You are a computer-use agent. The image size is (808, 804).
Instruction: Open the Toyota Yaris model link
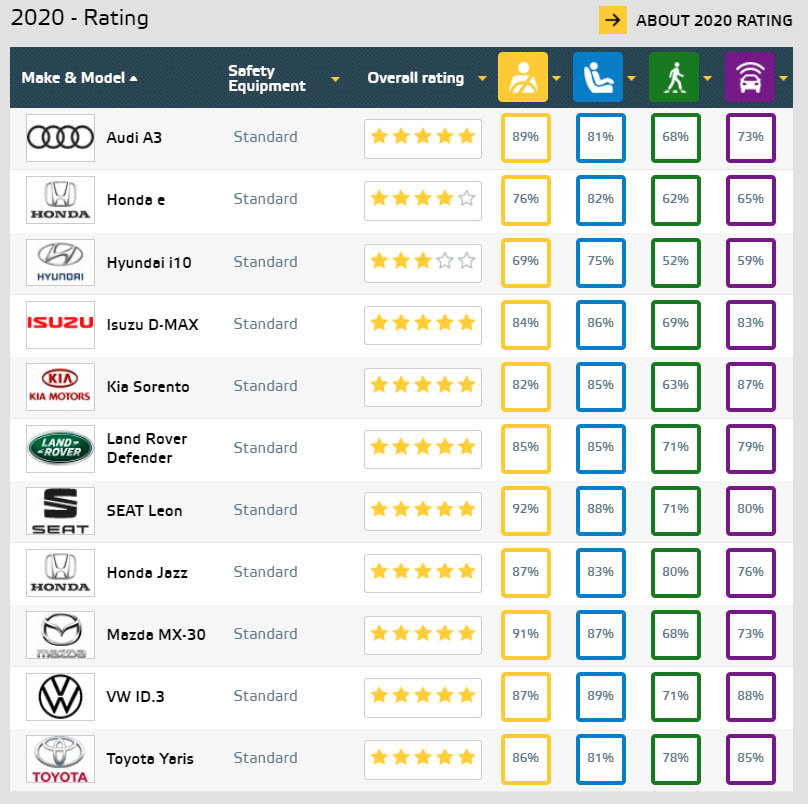150,758
